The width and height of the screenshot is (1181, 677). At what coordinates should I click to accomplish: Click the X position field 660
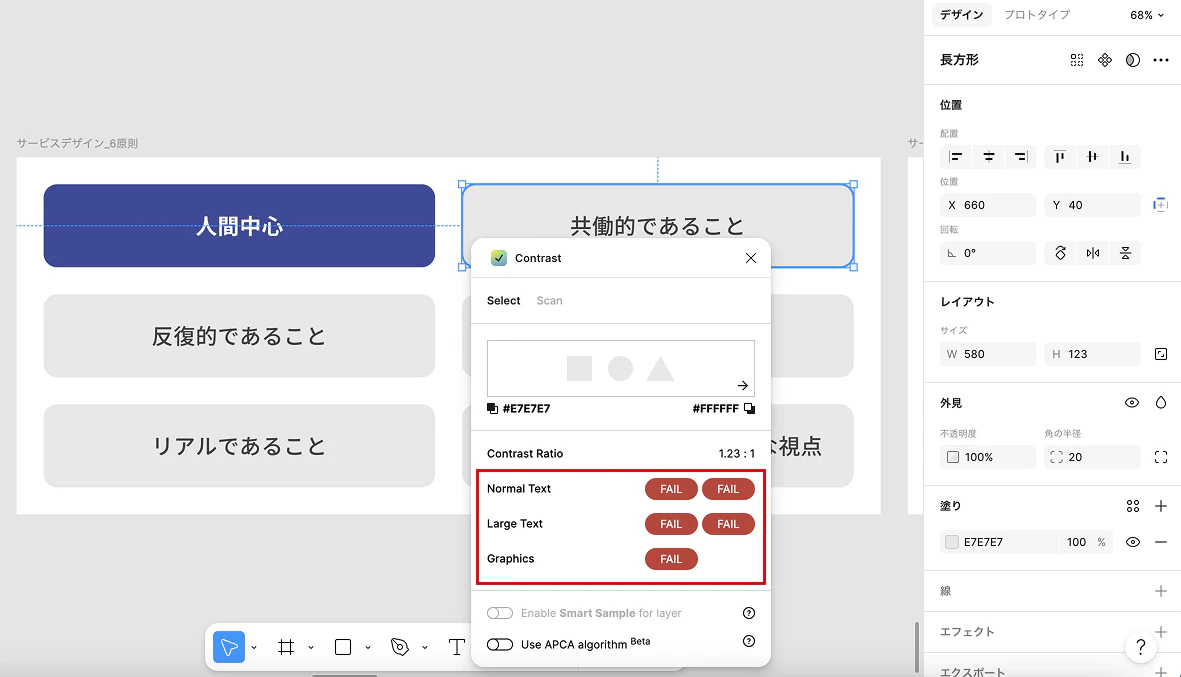click(x=988, y=205)
